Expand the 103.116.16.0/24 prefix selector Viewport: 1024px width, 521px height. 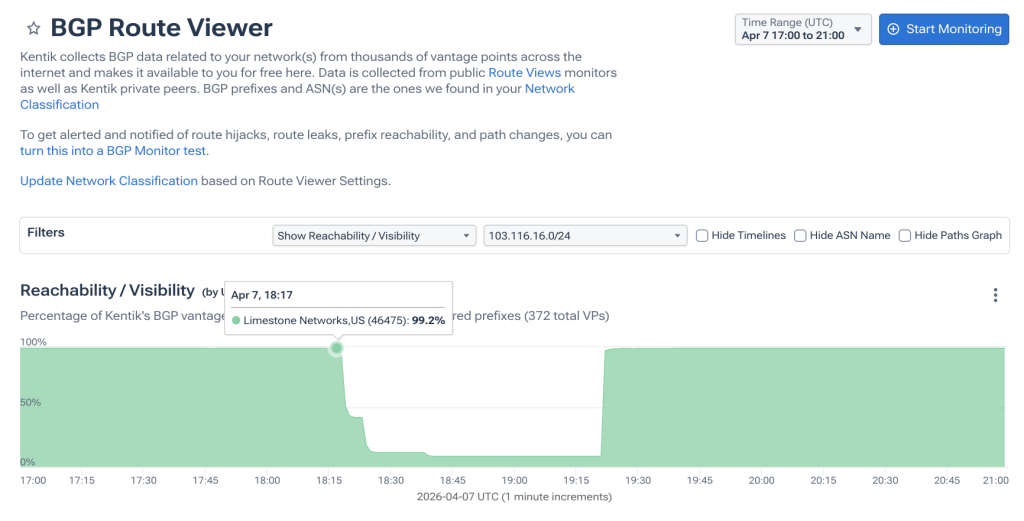click(x=585, y=236)
